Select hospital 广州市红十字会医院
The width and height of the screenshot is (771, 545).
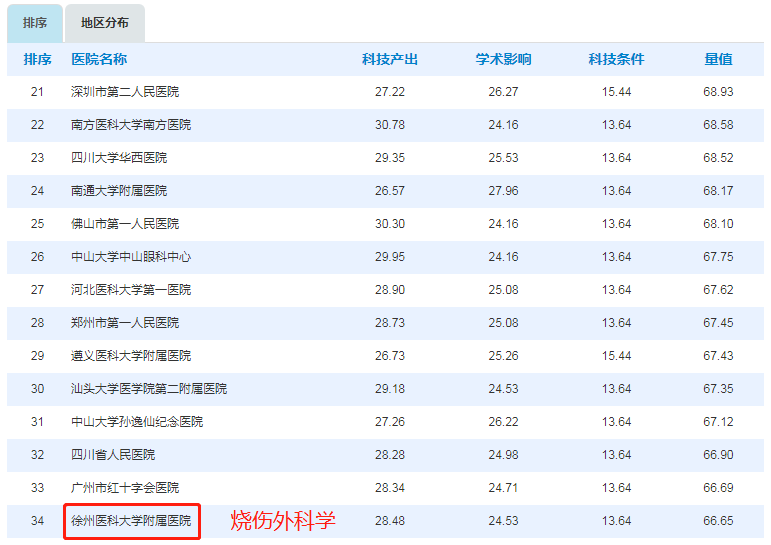125,487
